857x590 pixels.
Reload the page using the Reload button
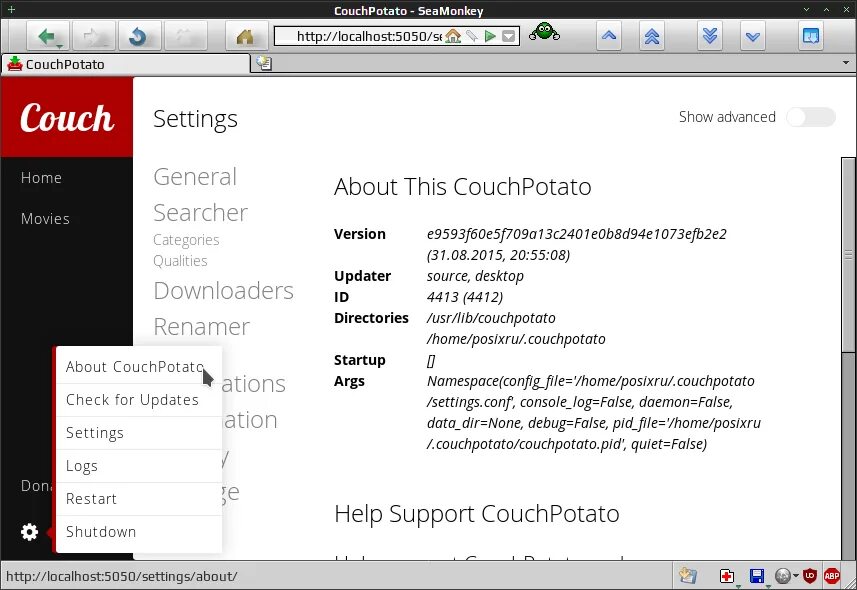pyautogui.click(x=137, y=37)
